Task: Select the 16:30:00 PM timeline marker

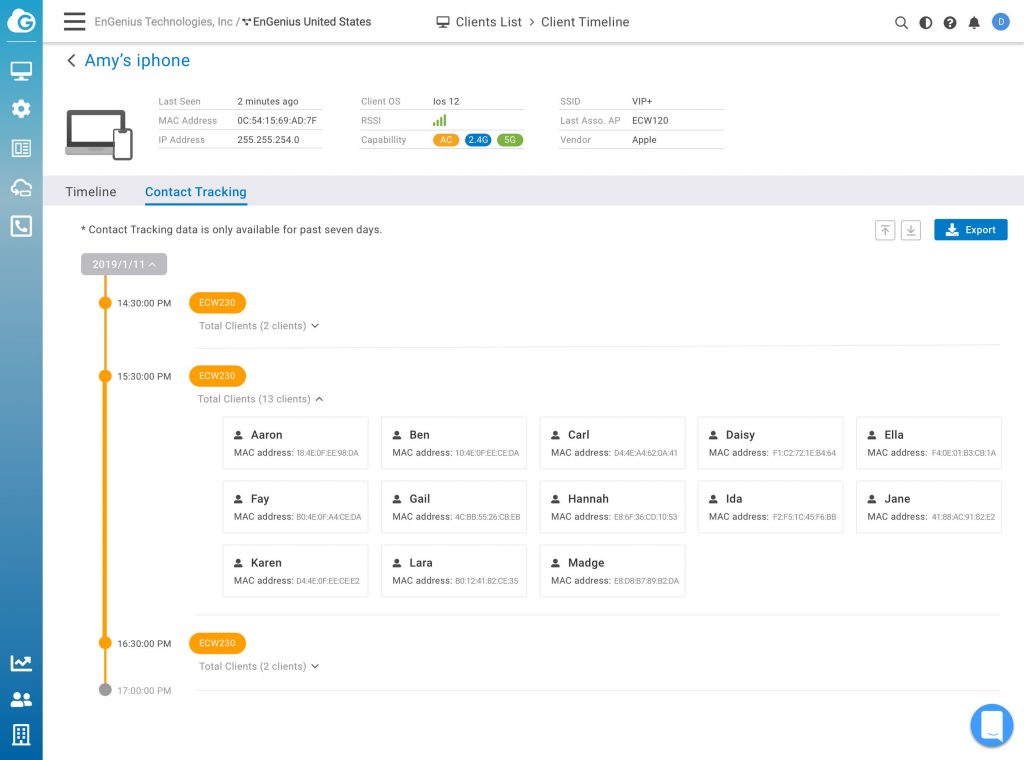Action: [105, 643]
